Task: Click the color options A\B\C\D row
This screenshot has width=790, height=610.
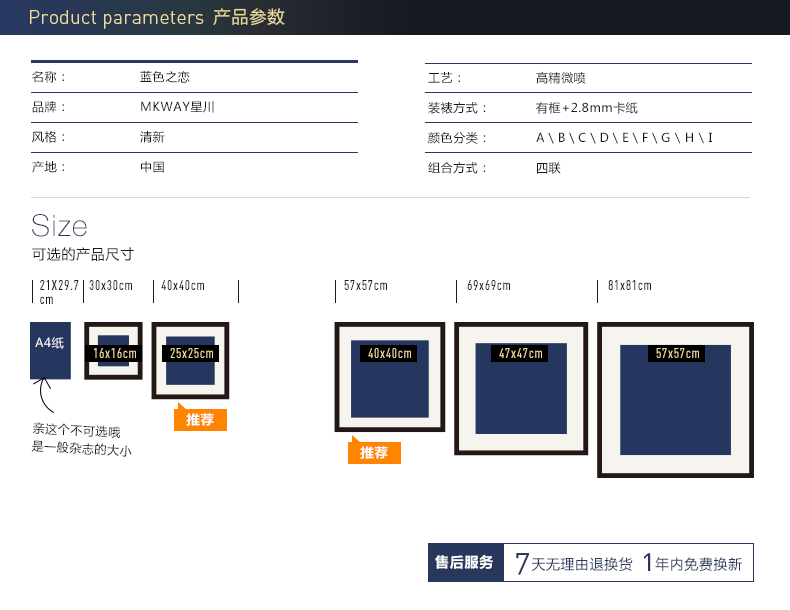Action: 588,138
